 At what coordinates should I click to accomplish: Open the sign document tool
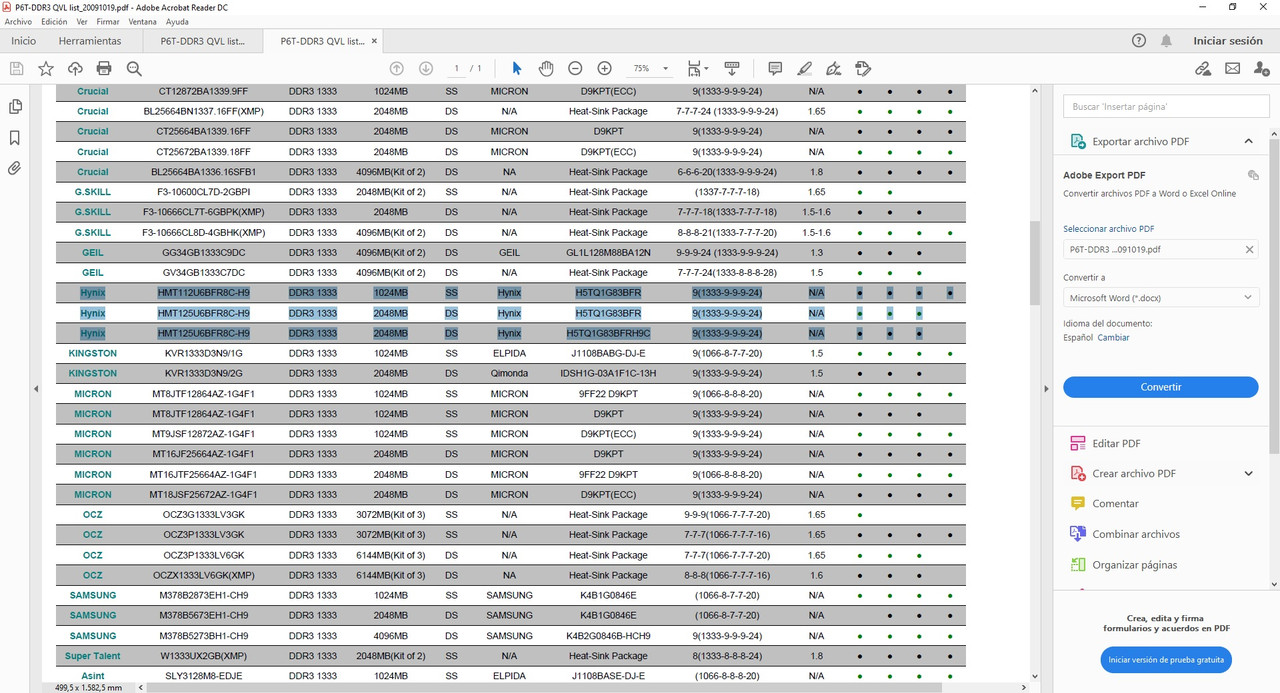(834, 68)
